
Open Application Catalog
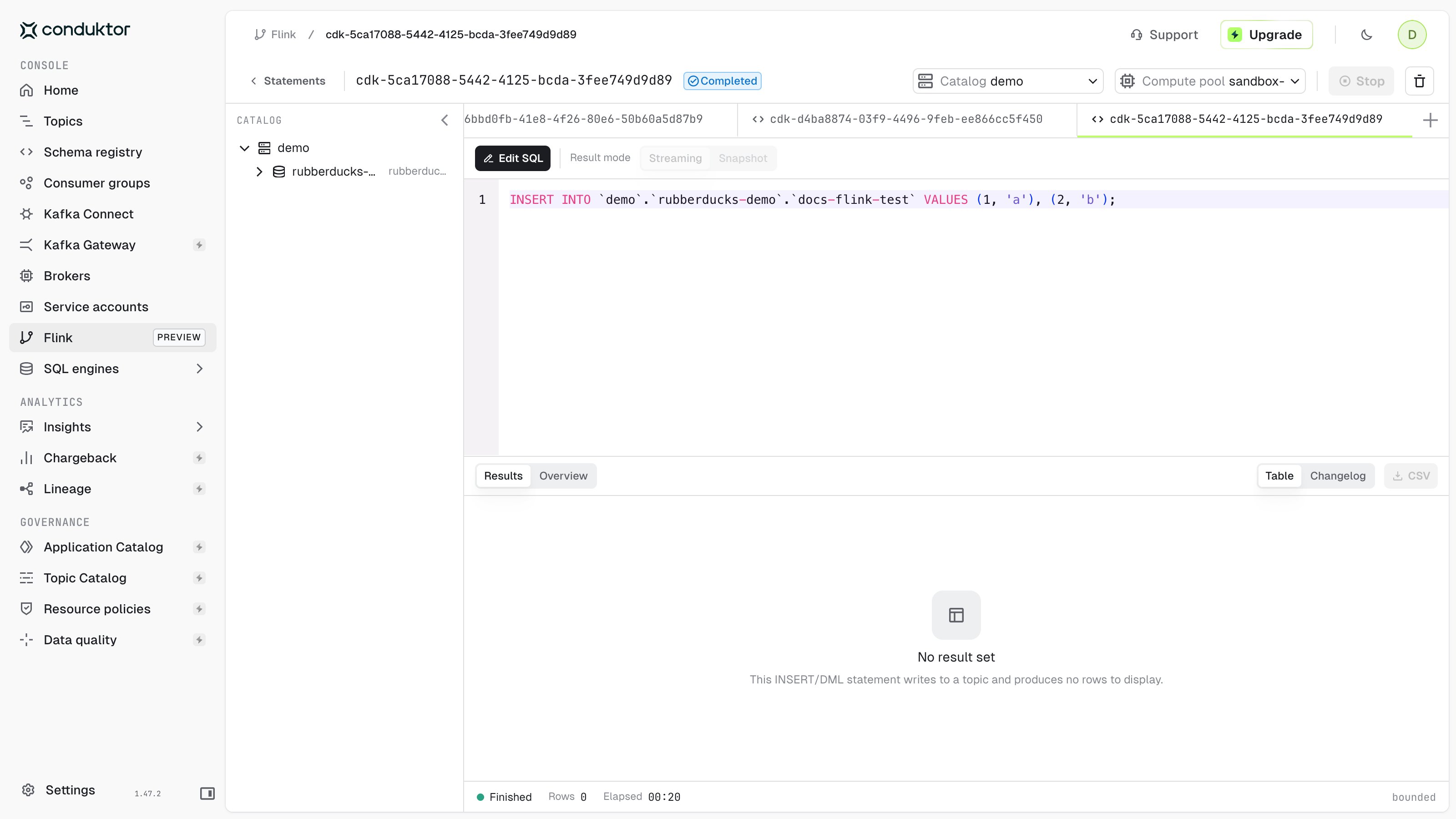pos(112,547)
